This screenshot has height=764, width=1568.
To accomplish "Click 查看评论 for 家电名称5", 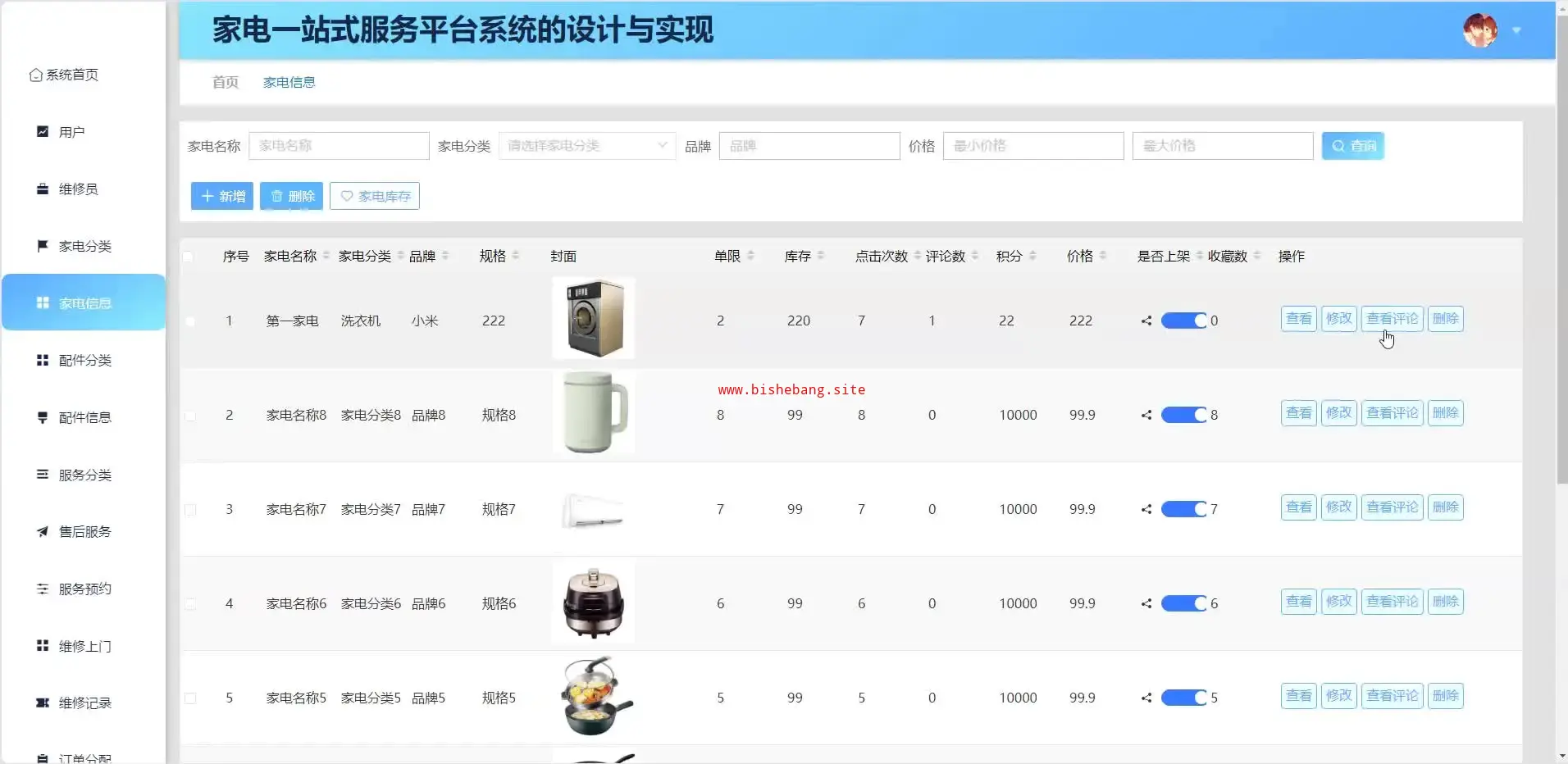I will [1393, 696].
